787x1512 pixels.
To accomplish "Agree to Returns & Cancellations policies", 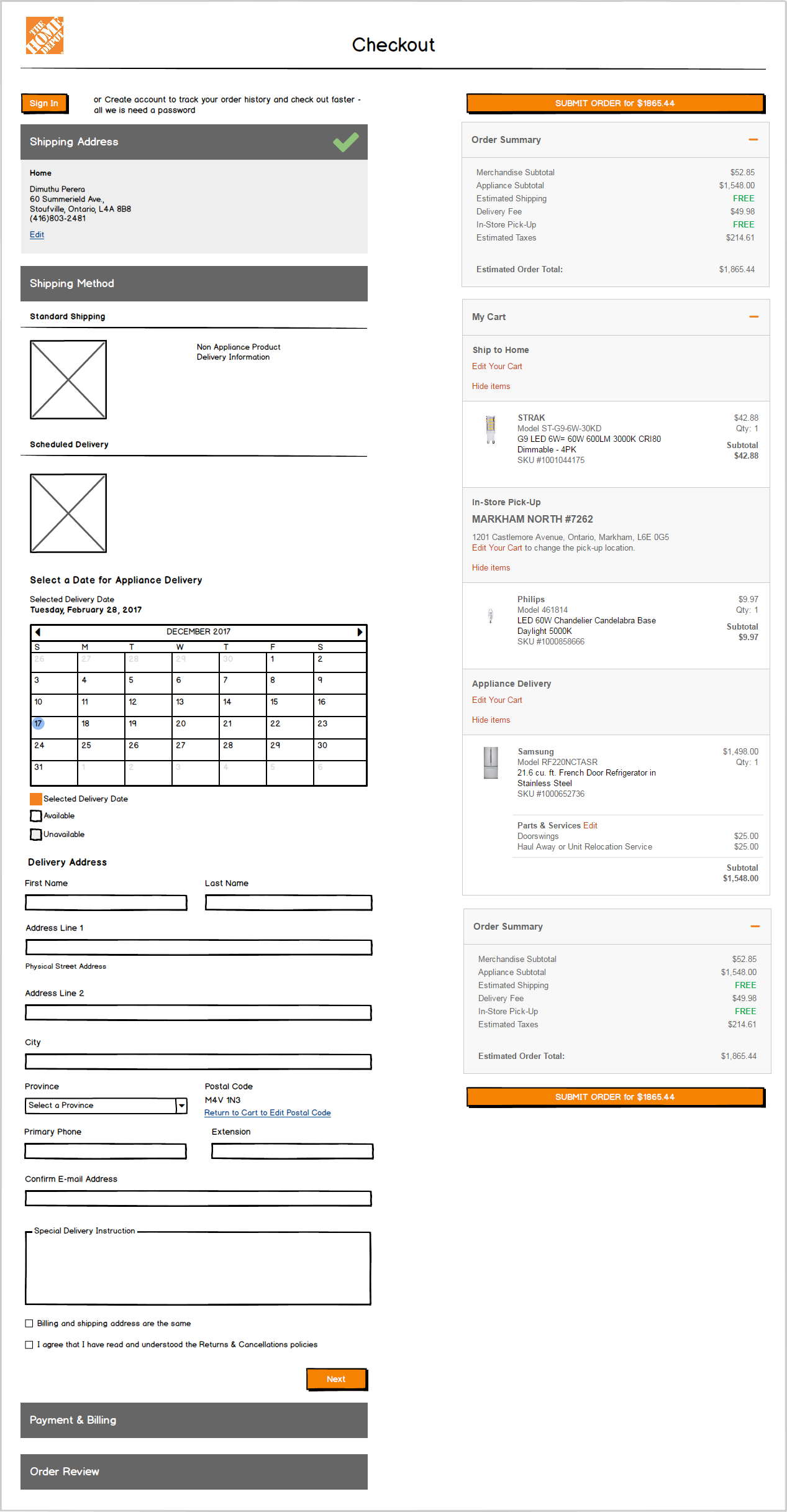I will (x=29, y=1345).
